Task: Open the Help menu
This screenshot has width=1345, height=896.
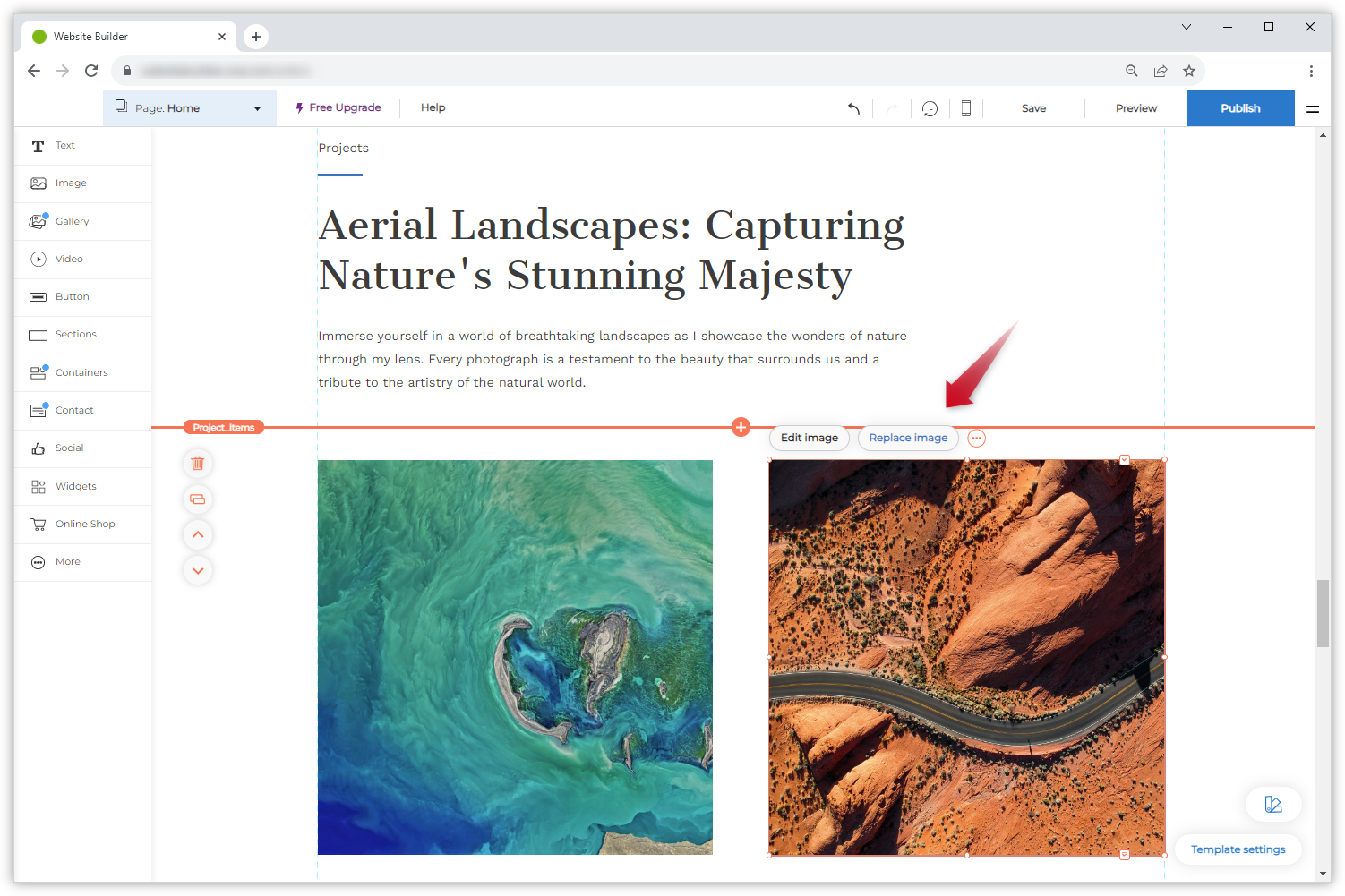Action: point(433,107)
